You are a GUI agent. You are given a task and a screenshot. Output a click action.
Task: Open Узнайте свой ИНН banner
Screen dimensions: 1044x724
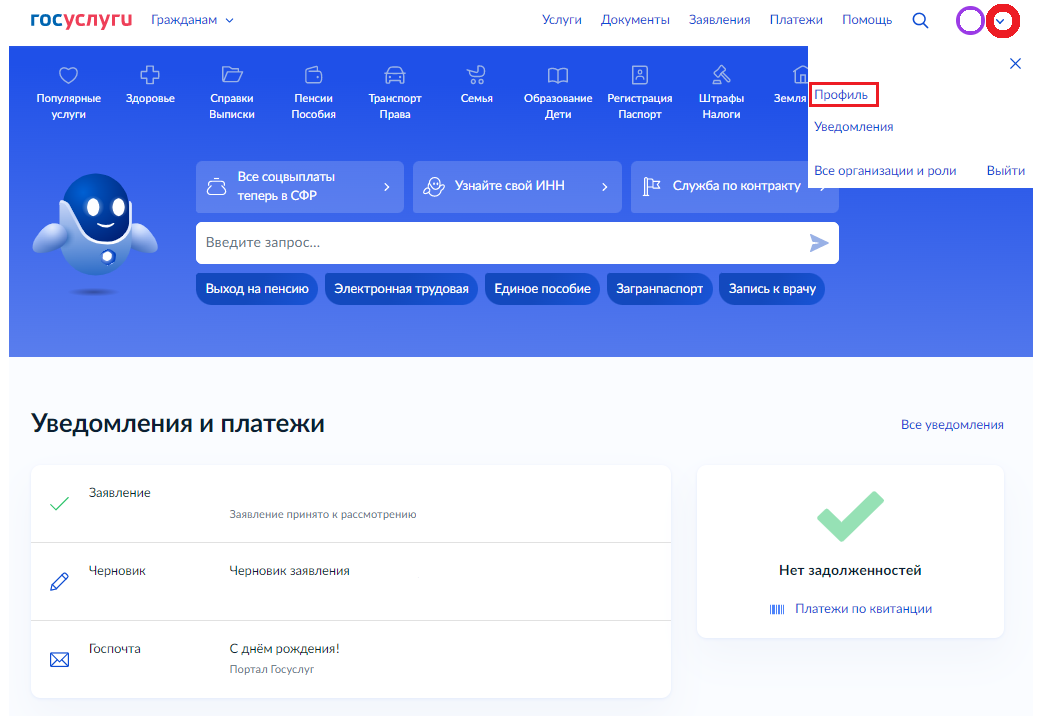pyautogui.click(x=517, y=187)
